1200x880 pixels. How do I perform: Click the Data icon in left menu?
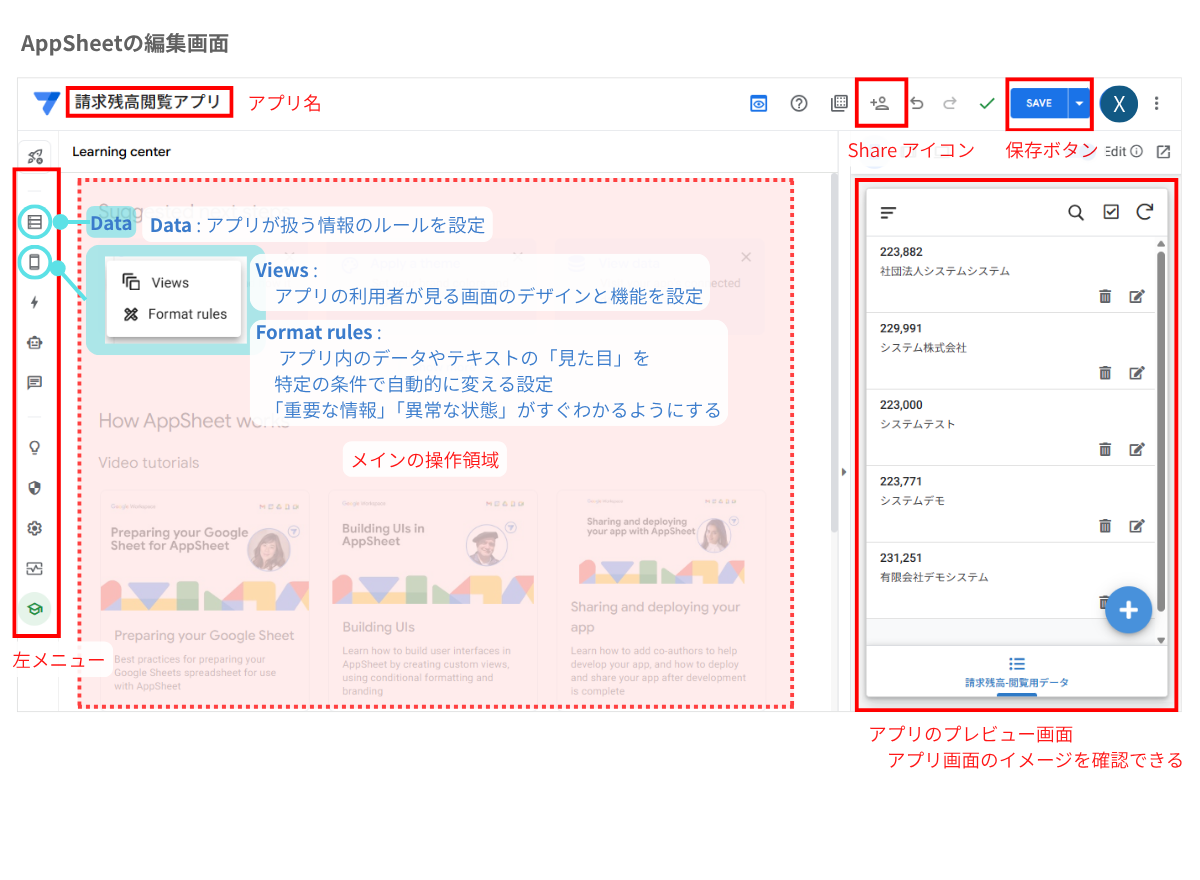[x=35, y=222]
